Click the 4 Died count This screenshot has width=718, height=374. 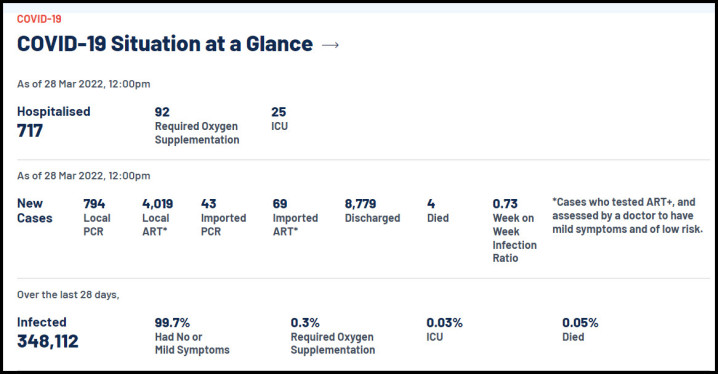[438, 211]
